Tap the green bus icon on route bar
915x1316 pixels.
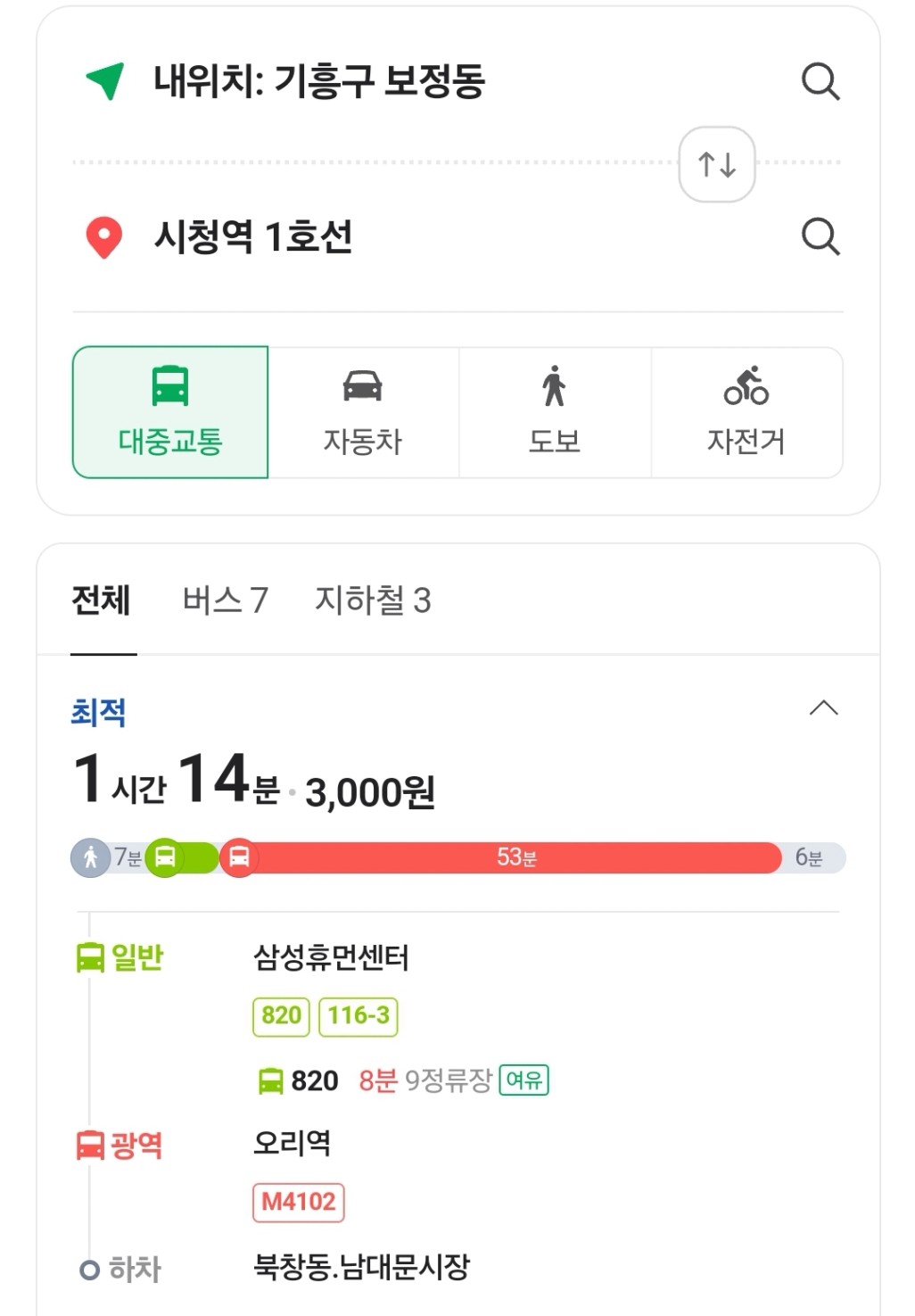click(165, 857)
